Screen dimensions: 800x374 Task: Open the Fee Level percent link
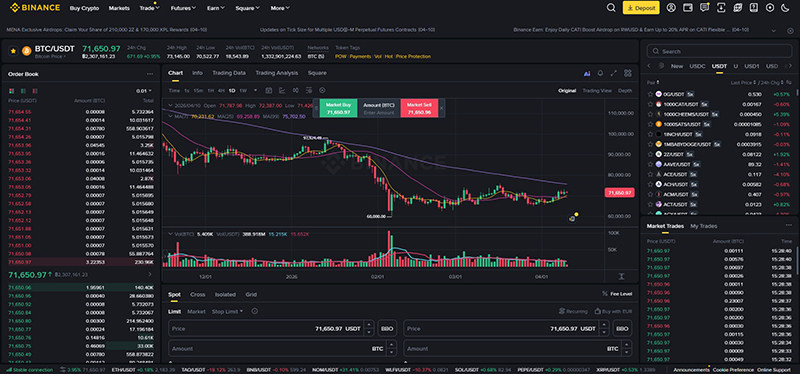click(x=617, y=294)
